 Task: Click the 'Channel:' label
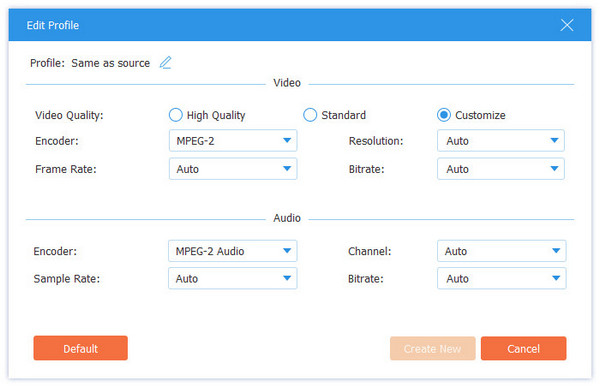click(x=370, y=251)
